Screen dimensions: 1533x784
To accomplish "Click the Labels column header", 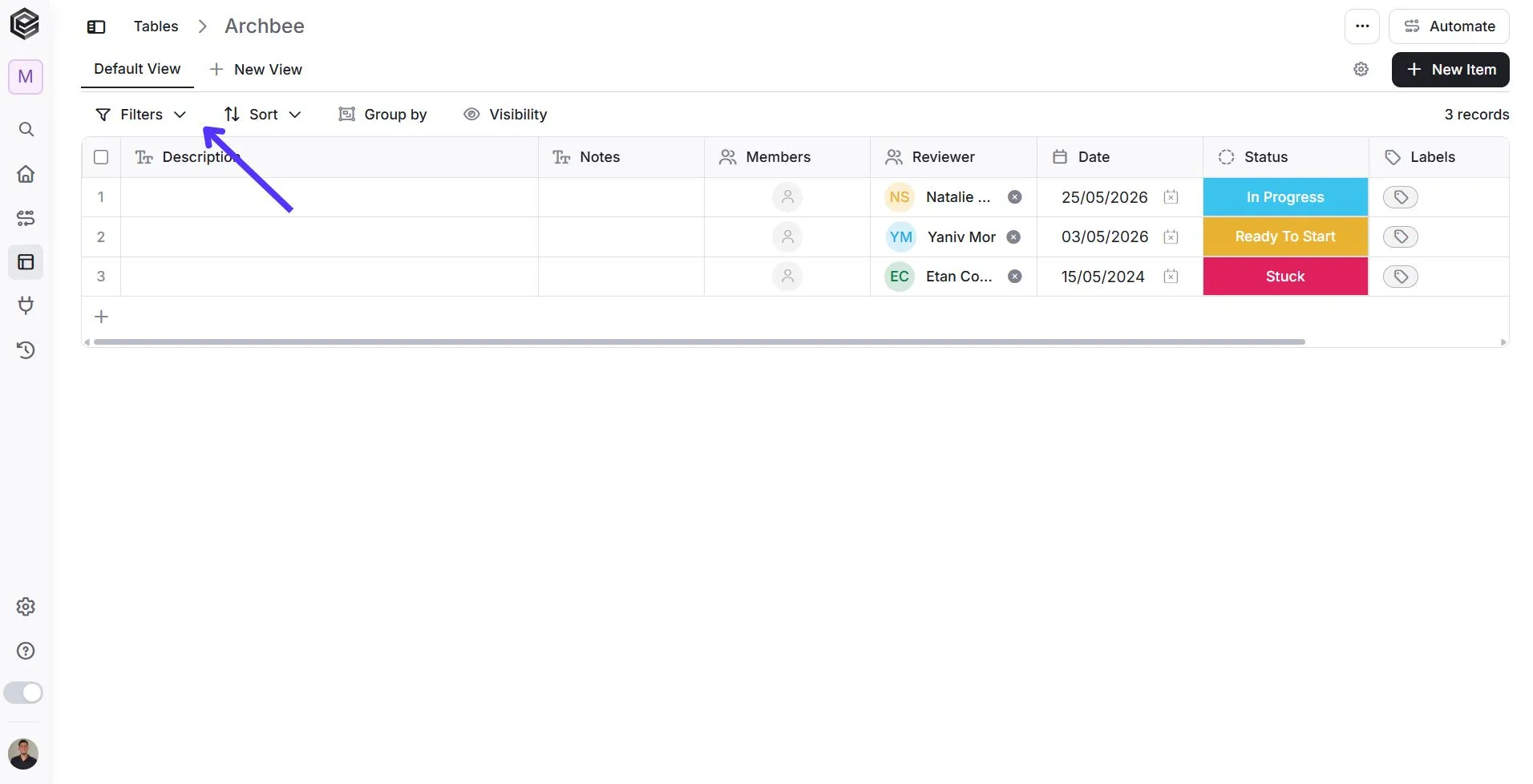I will click(x=1439, y=157).
